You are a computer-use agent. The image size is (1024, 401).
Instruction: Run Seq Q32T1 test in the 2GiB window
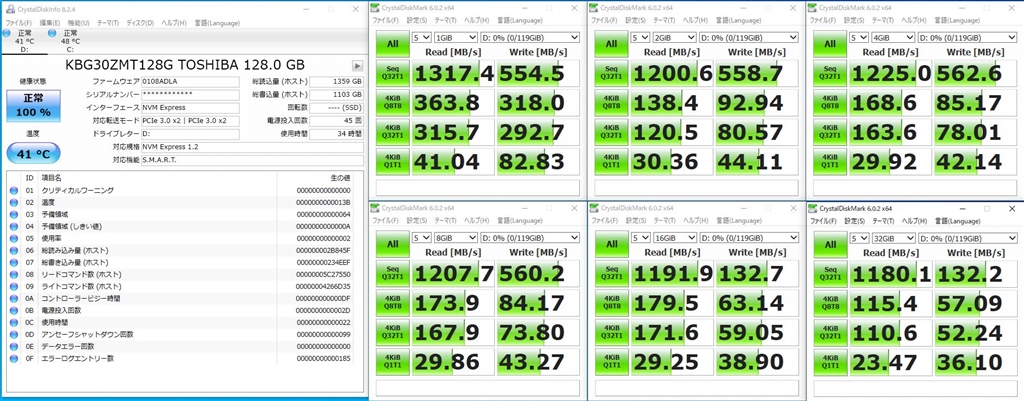(611, 74)
